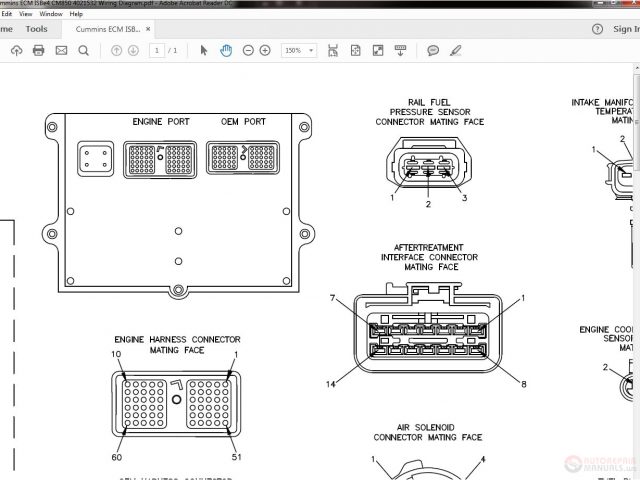
Task: Switch to the Tools tab
Action: [36, 29]
